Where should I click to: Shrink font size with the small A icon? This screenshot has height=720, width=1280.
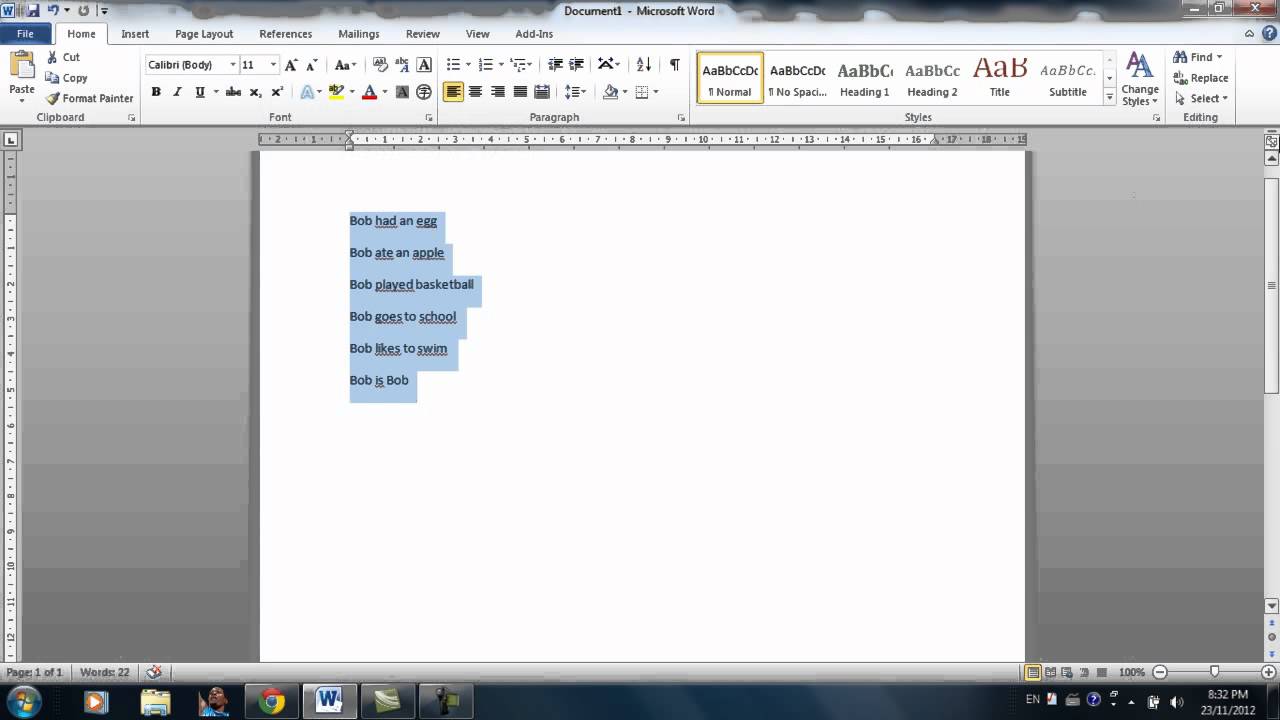[312, 65]
